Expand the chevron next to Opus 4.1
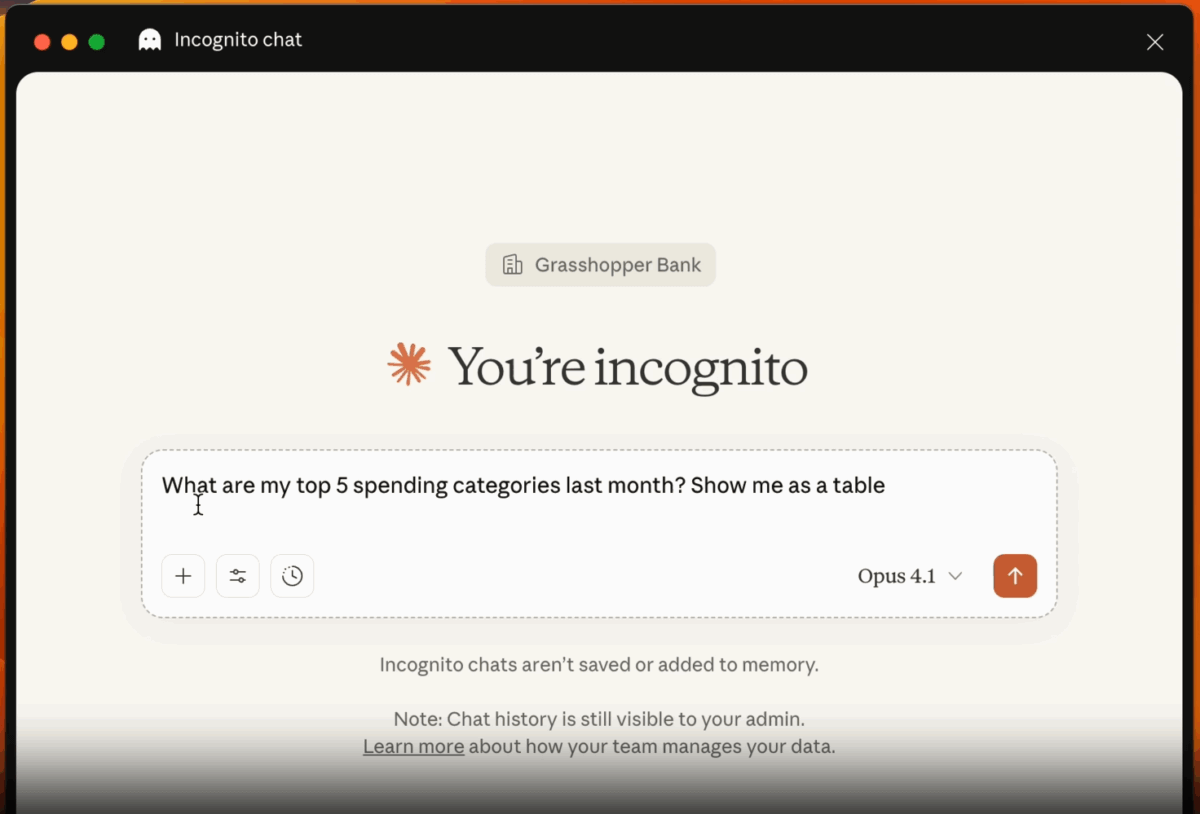1200x814 pixels. pos(955,576)
